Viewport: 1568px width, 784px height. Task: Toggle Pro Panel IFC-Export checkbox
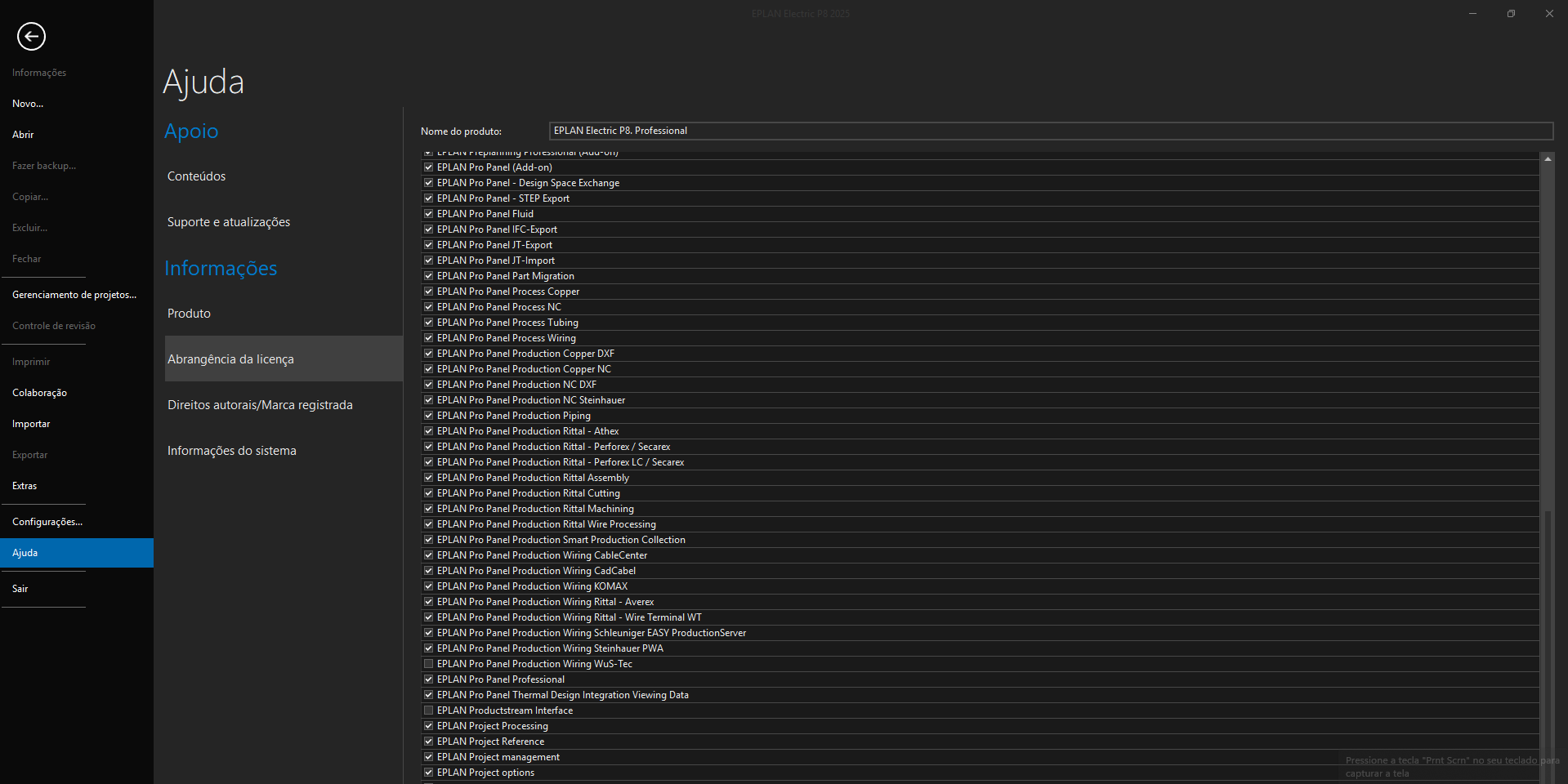tap(428, 229)
